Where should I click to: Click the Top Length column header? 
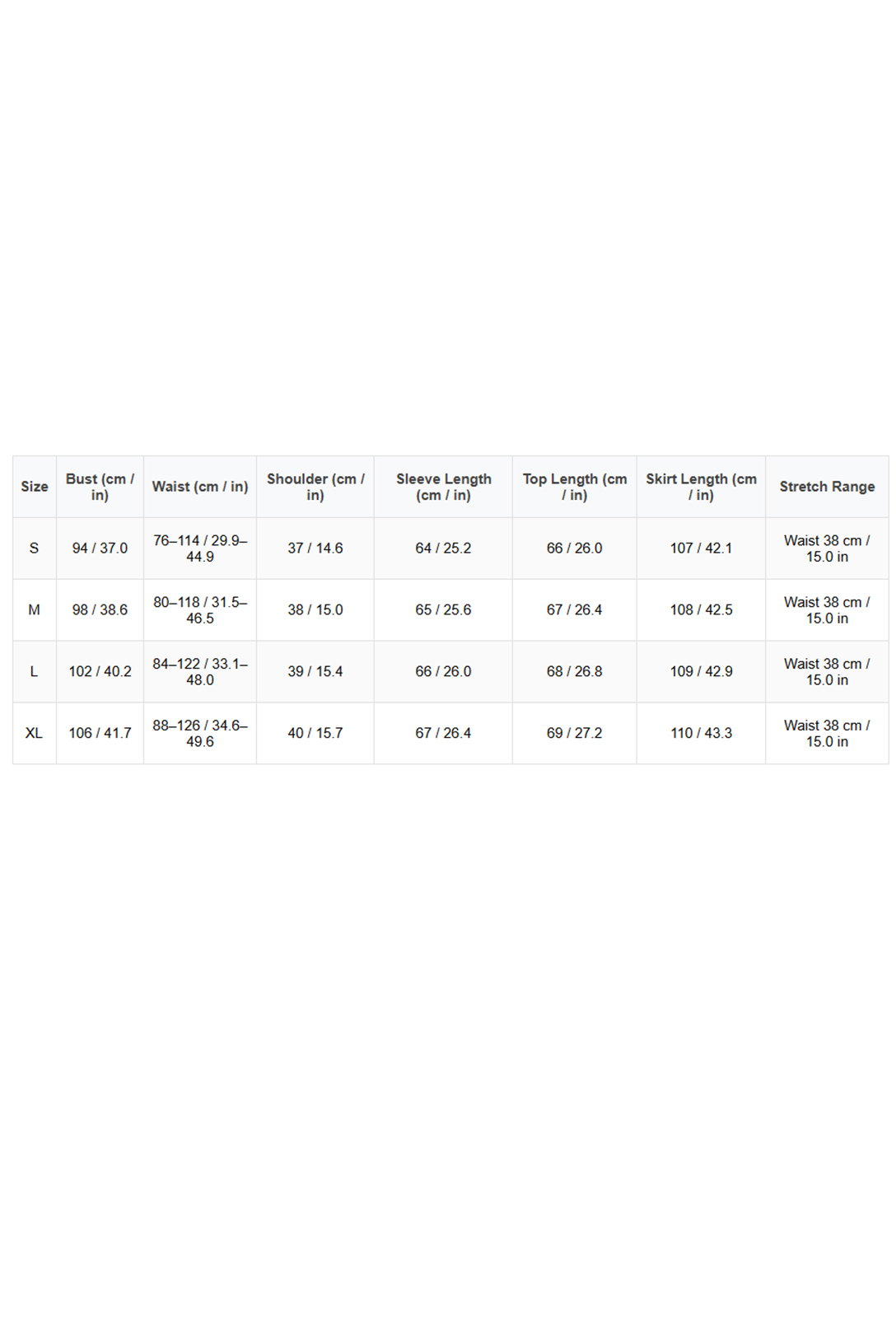[575, 487]
